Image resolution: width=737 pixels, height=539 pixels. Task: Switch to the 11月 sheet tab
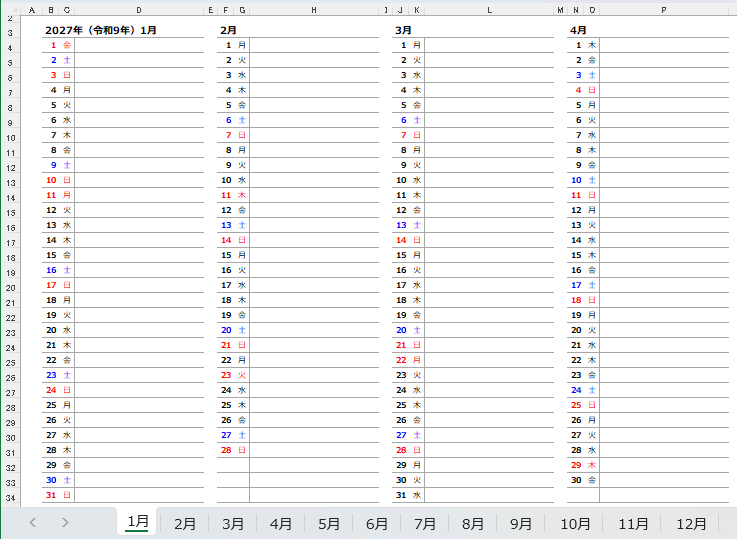(633, 523)
